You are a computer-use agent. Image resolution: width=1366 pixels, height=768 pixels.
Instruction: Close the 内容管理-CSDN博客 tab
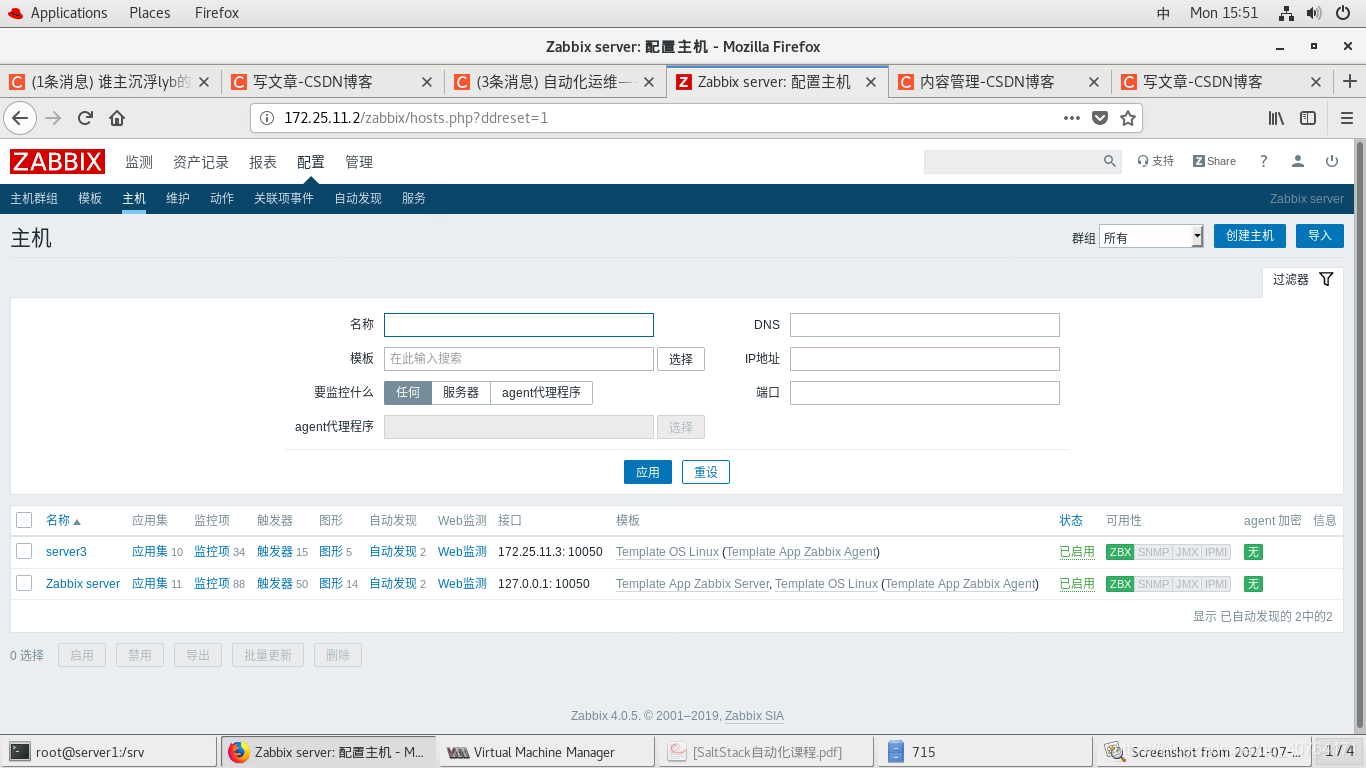point(1093,82)
